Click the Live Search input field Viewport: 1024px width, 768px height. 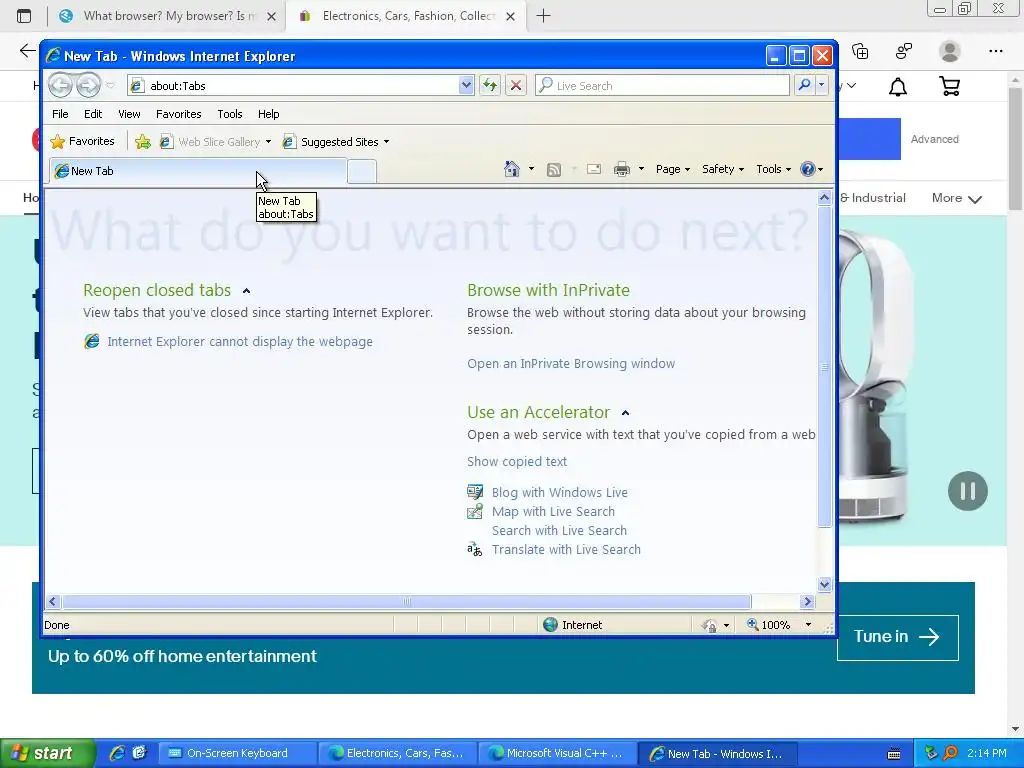pyautogui.click(x=662, y=86)
